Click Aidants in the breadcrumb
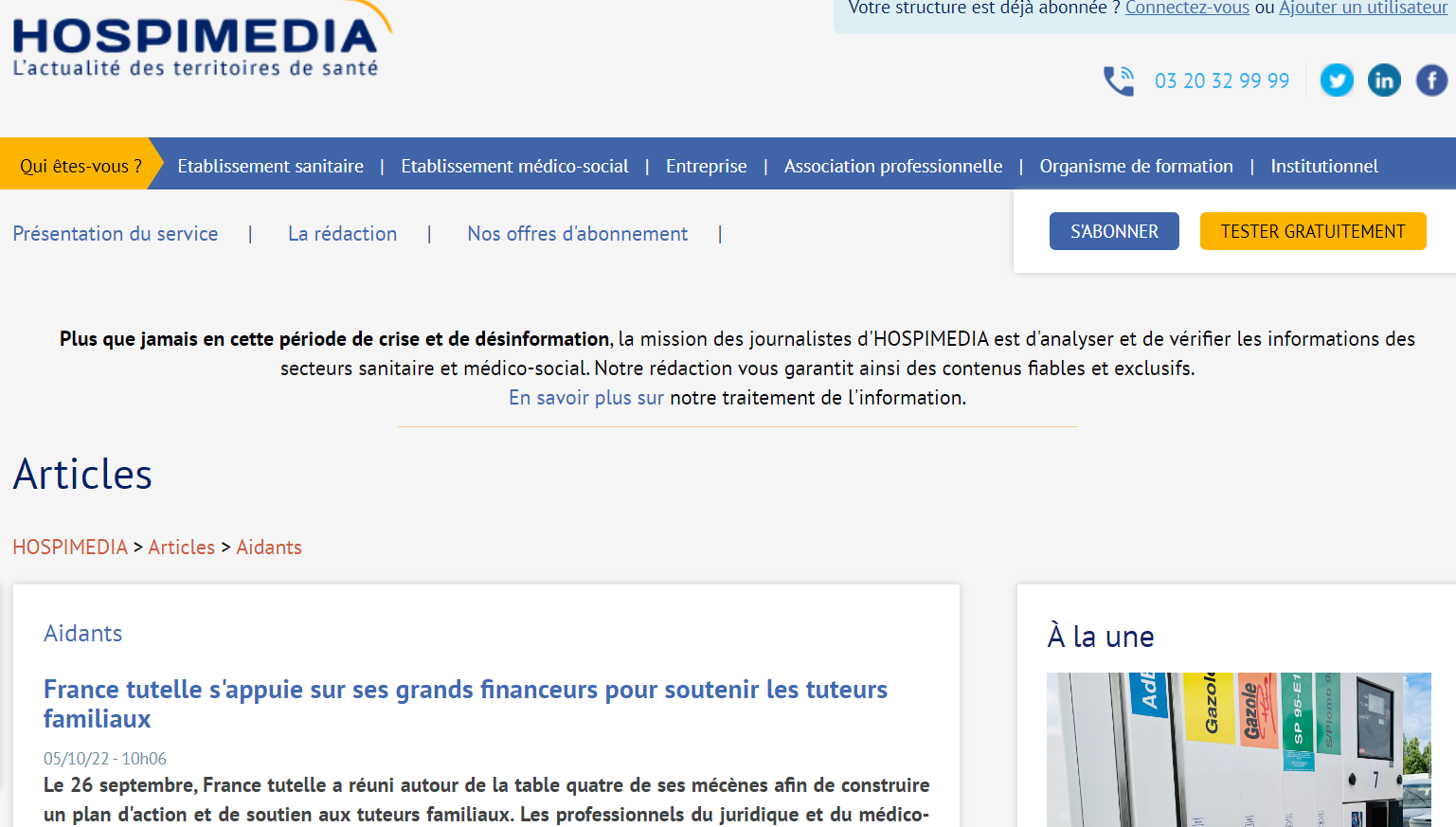Image resolution: width=1456 pixels, height=827 pixels. 269,548
